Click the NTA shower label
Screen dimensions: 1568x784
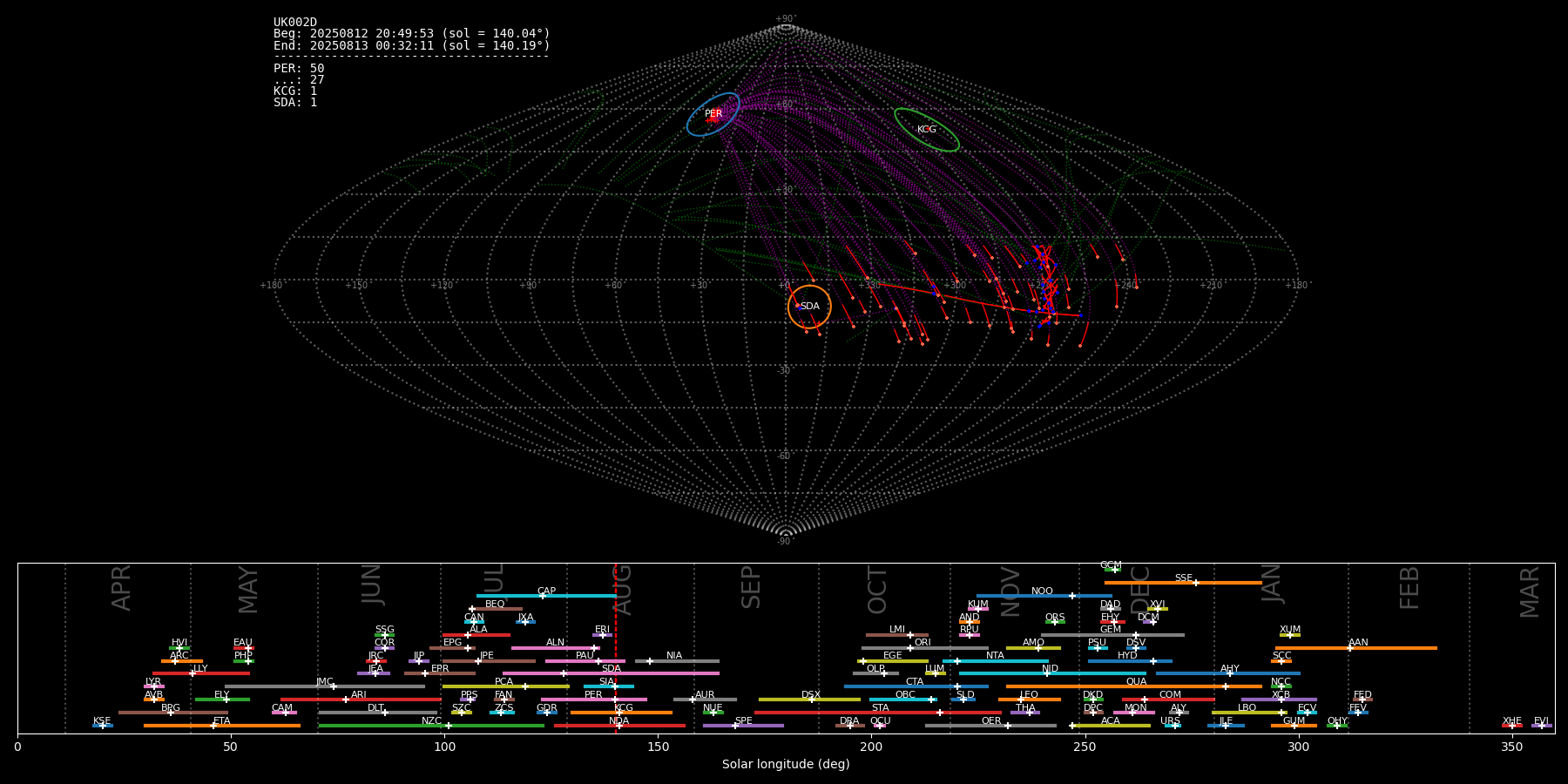[x=995, y=655]
